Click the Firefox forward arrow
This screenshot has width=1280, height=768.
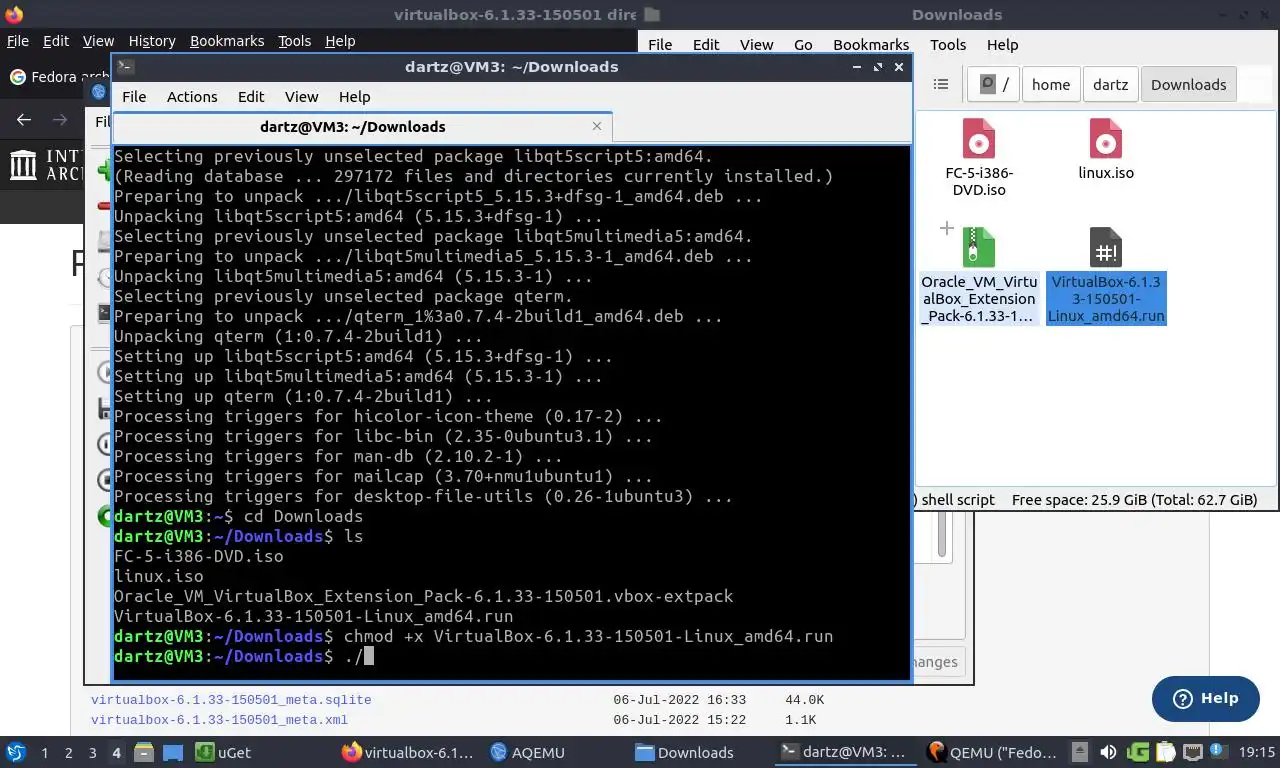coord(60,119)
